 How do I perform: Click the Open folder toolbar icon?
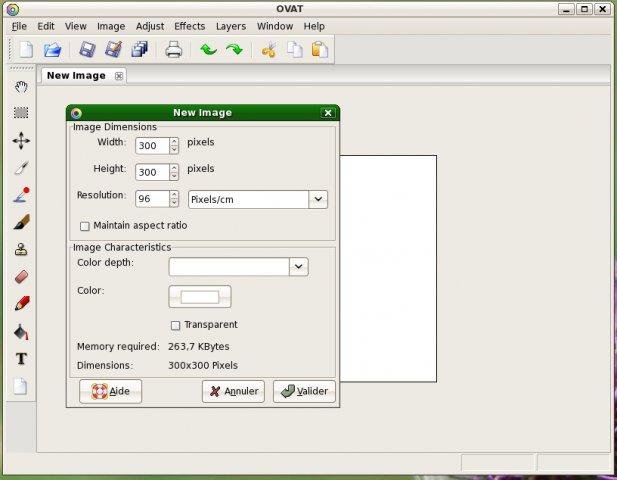[x=52, y=50]
